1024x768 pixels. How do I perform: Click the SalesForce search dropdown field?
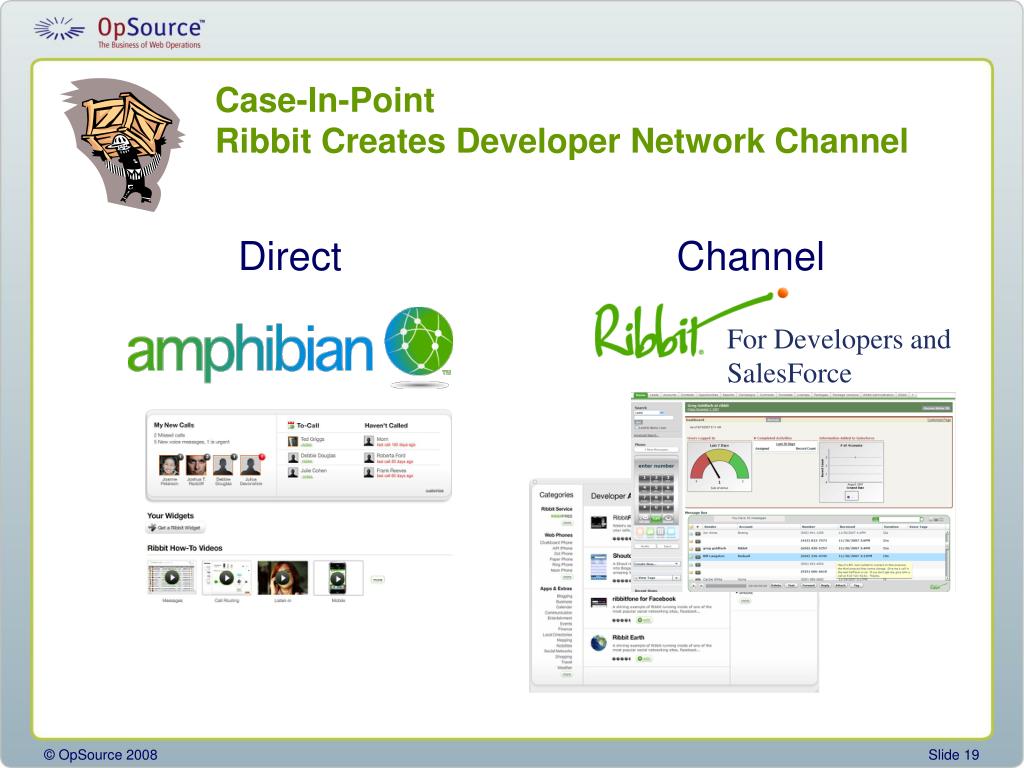tap(649, 413)
